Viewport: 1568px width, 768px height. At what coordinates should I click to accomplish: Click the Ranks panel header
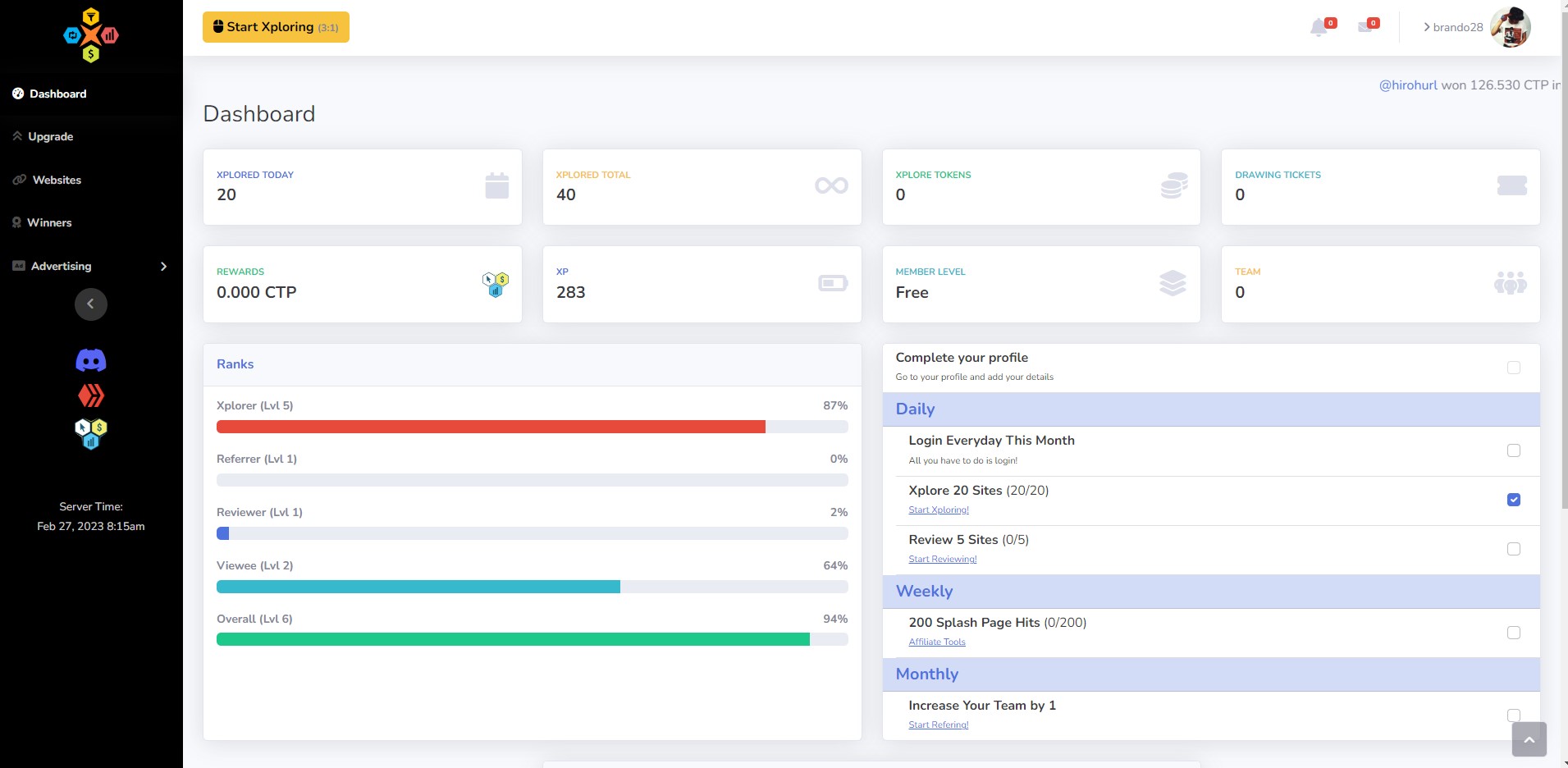pos(533,364)
